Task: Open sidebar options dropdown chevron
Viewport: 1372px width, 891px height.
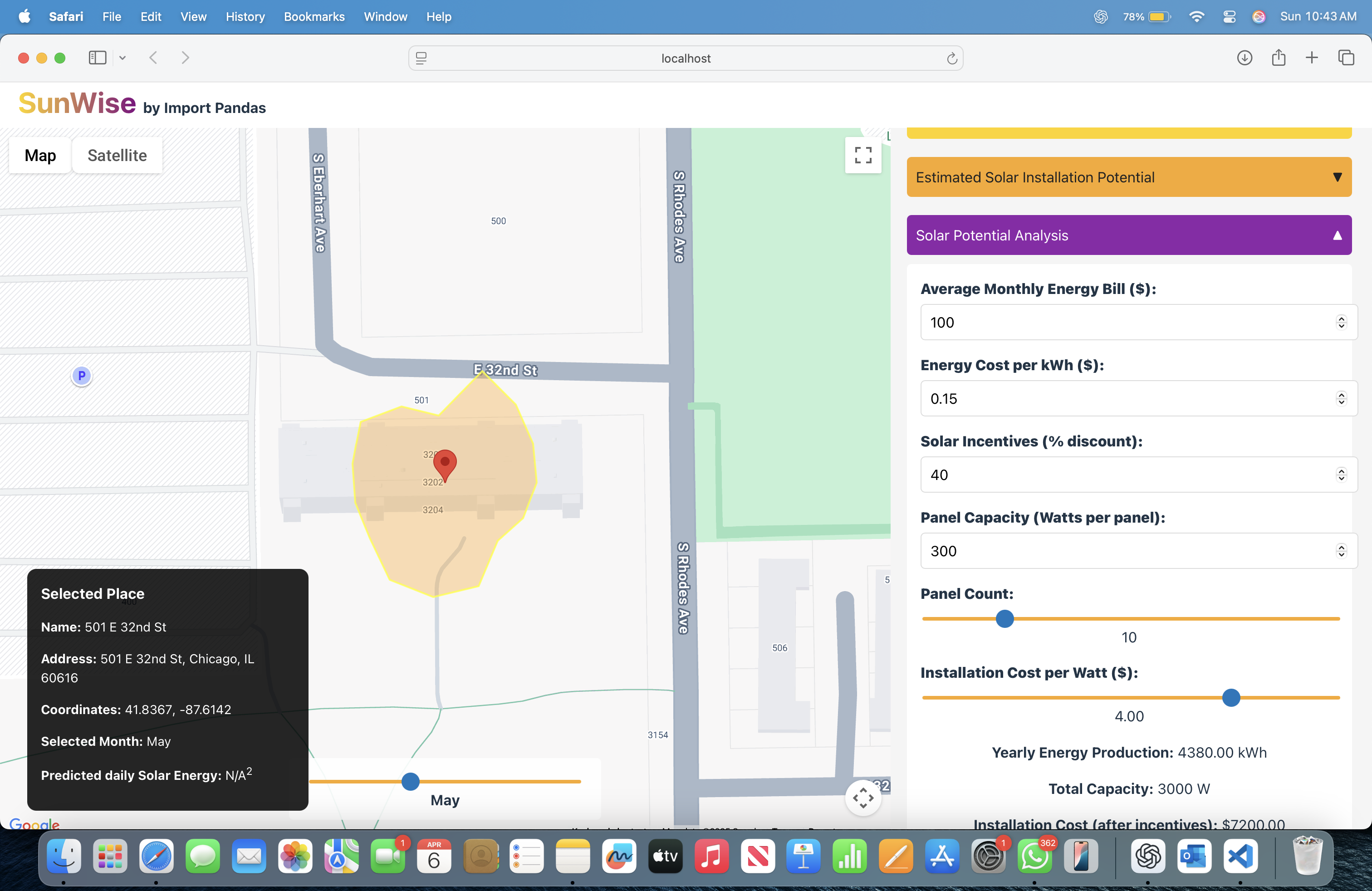Action: (122, 58)
